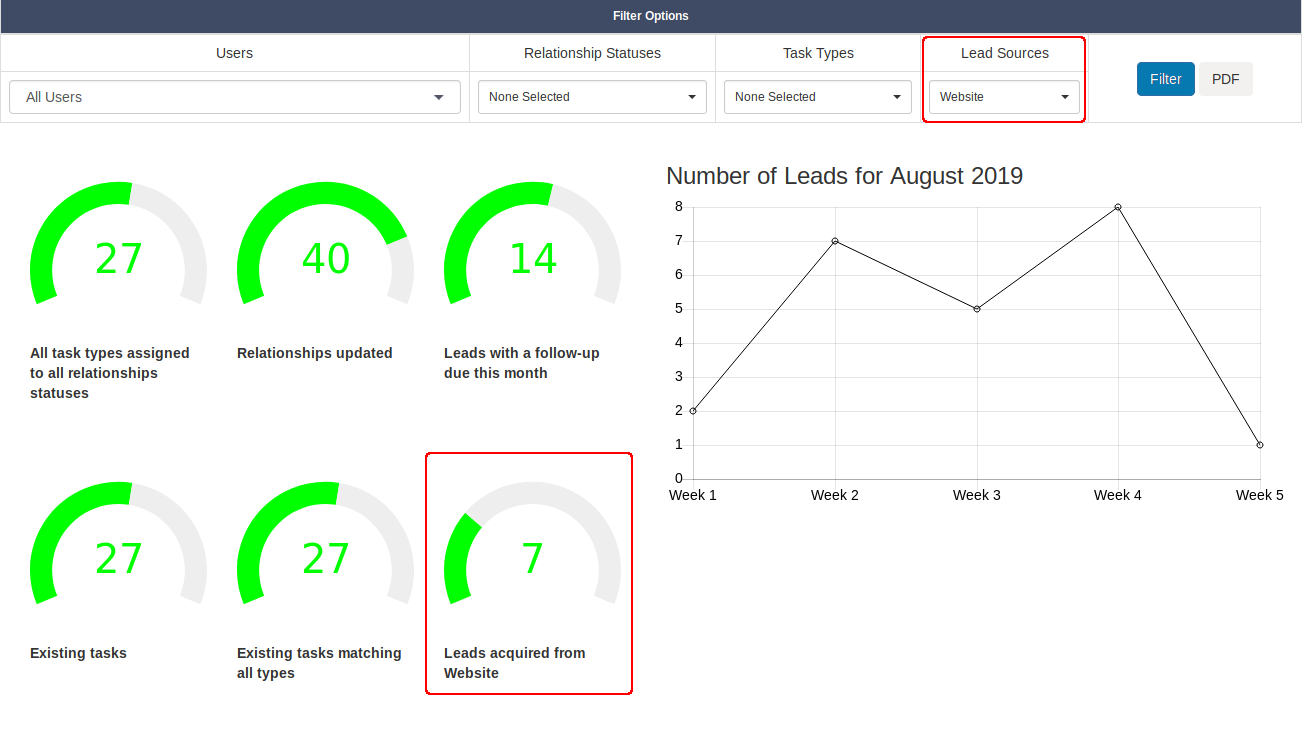
Task: Click the Task Types header label
Action: [x=817, y=53]
